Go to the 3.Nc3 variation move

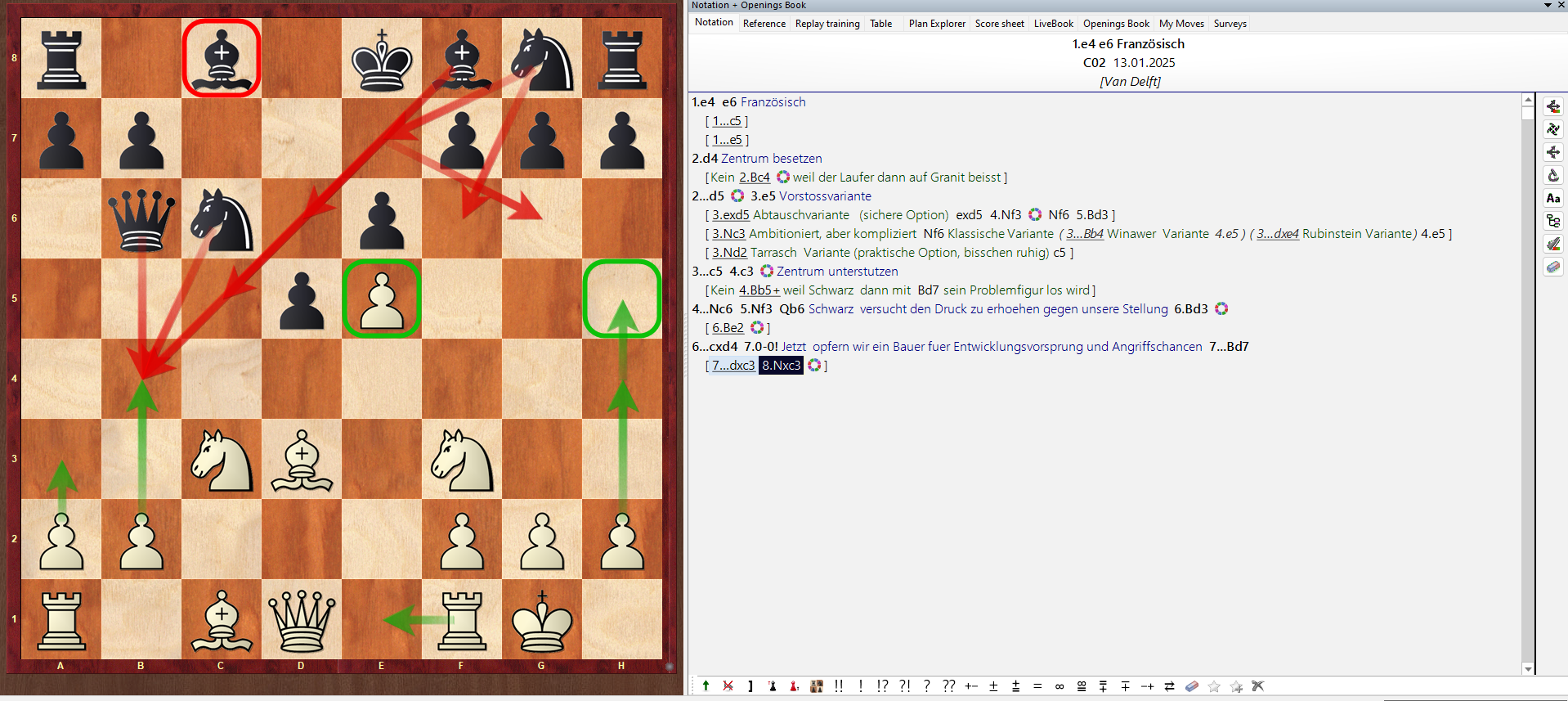pos(728,234)
